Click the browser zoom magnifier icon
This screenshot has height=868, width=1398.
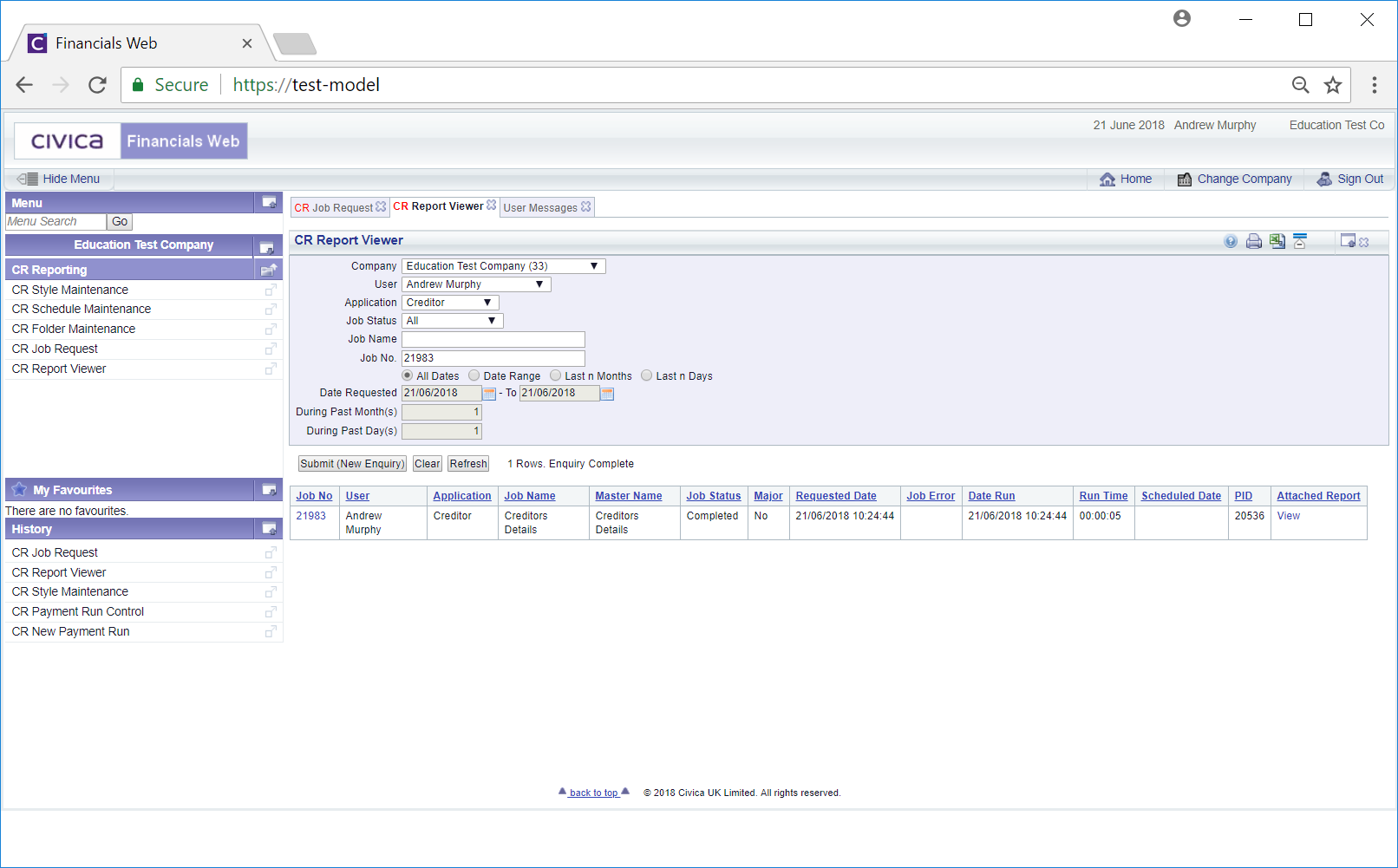tap(1300, 85)
